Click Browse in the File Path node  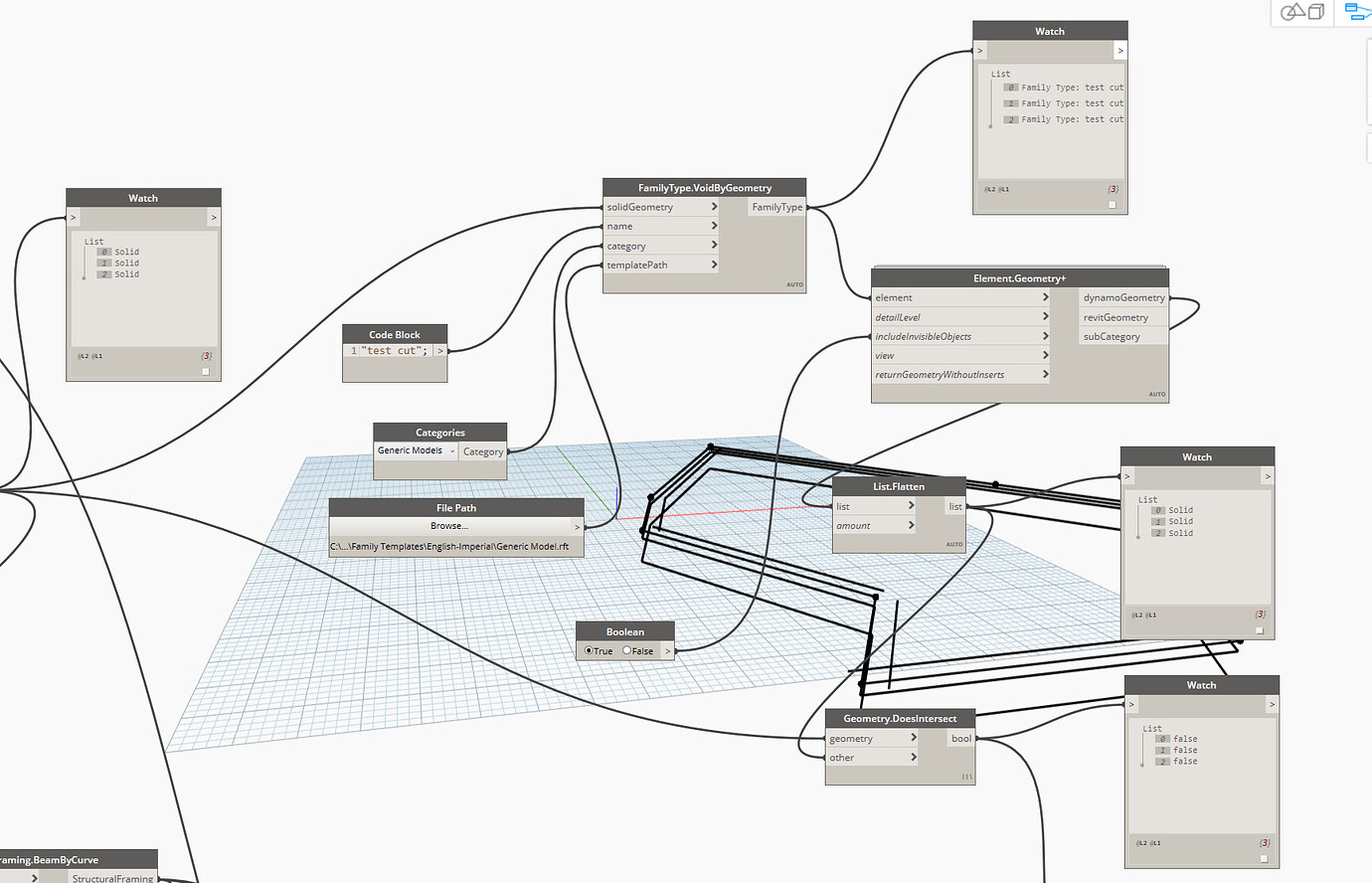[x=449, y=525]
